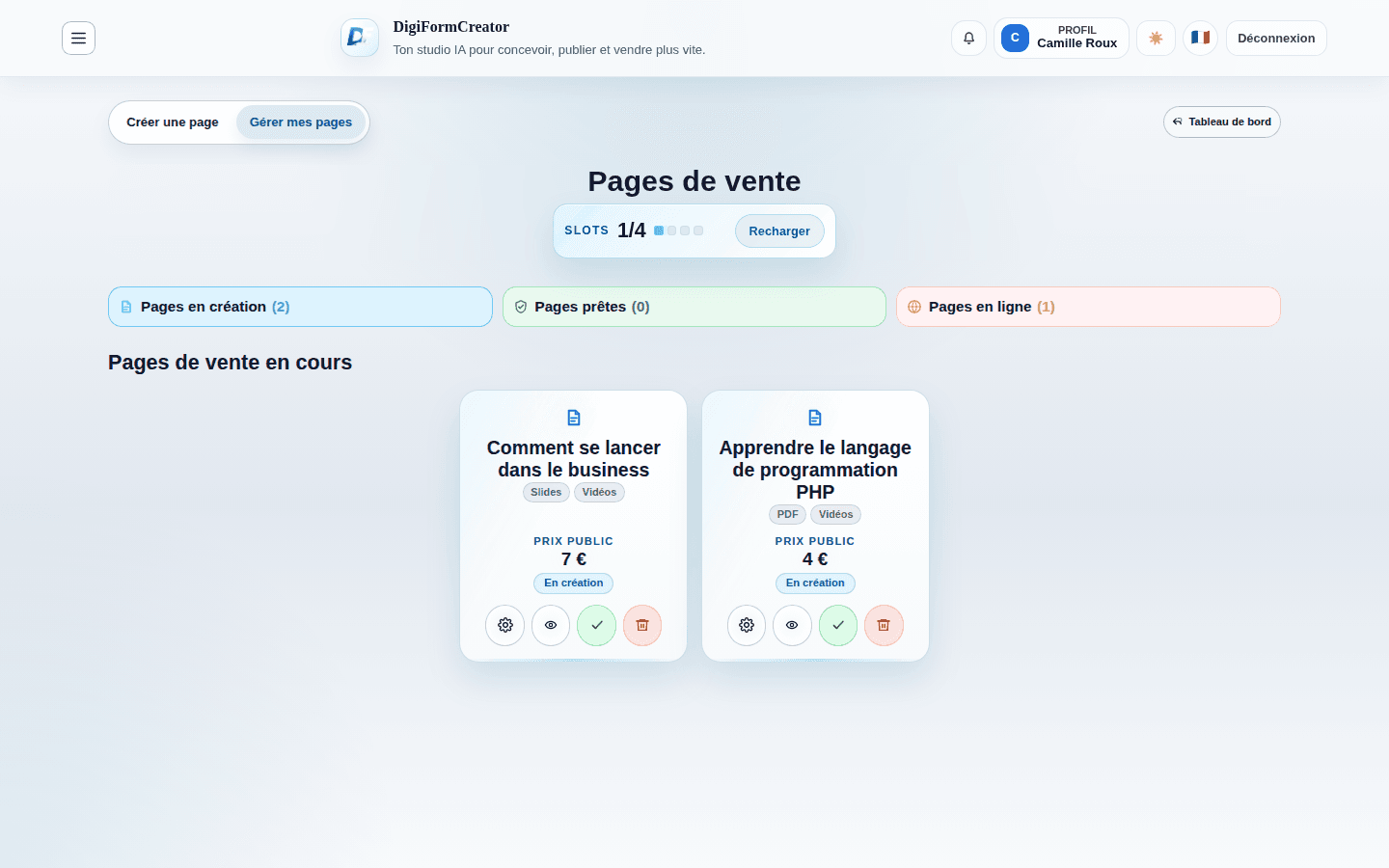The height and width of the screenshot is (868, 1389).
Task: Click the 4 € price
Action: [x=815, y=559]
